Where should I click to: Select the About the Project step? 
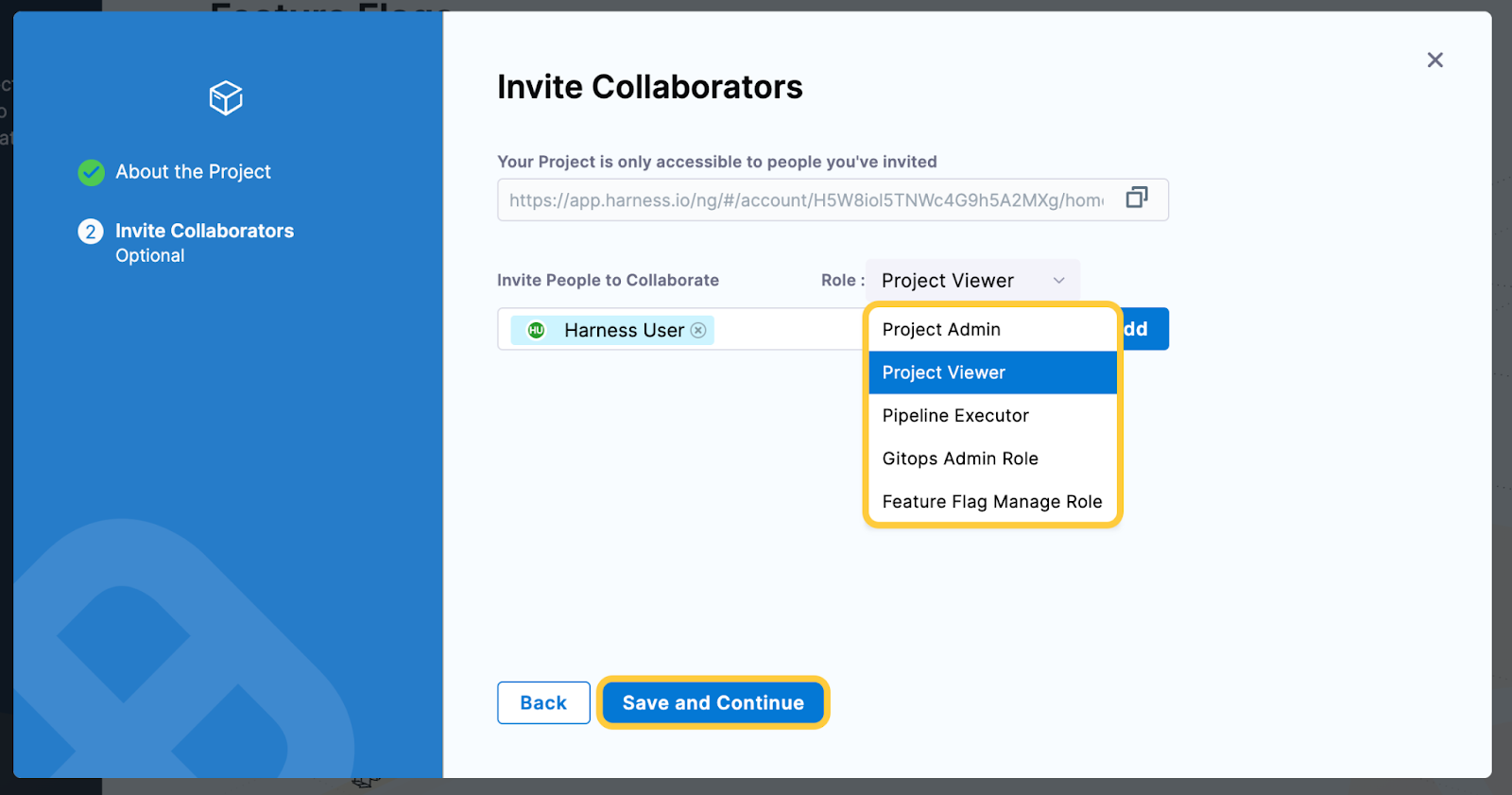(x=192, y=172)
